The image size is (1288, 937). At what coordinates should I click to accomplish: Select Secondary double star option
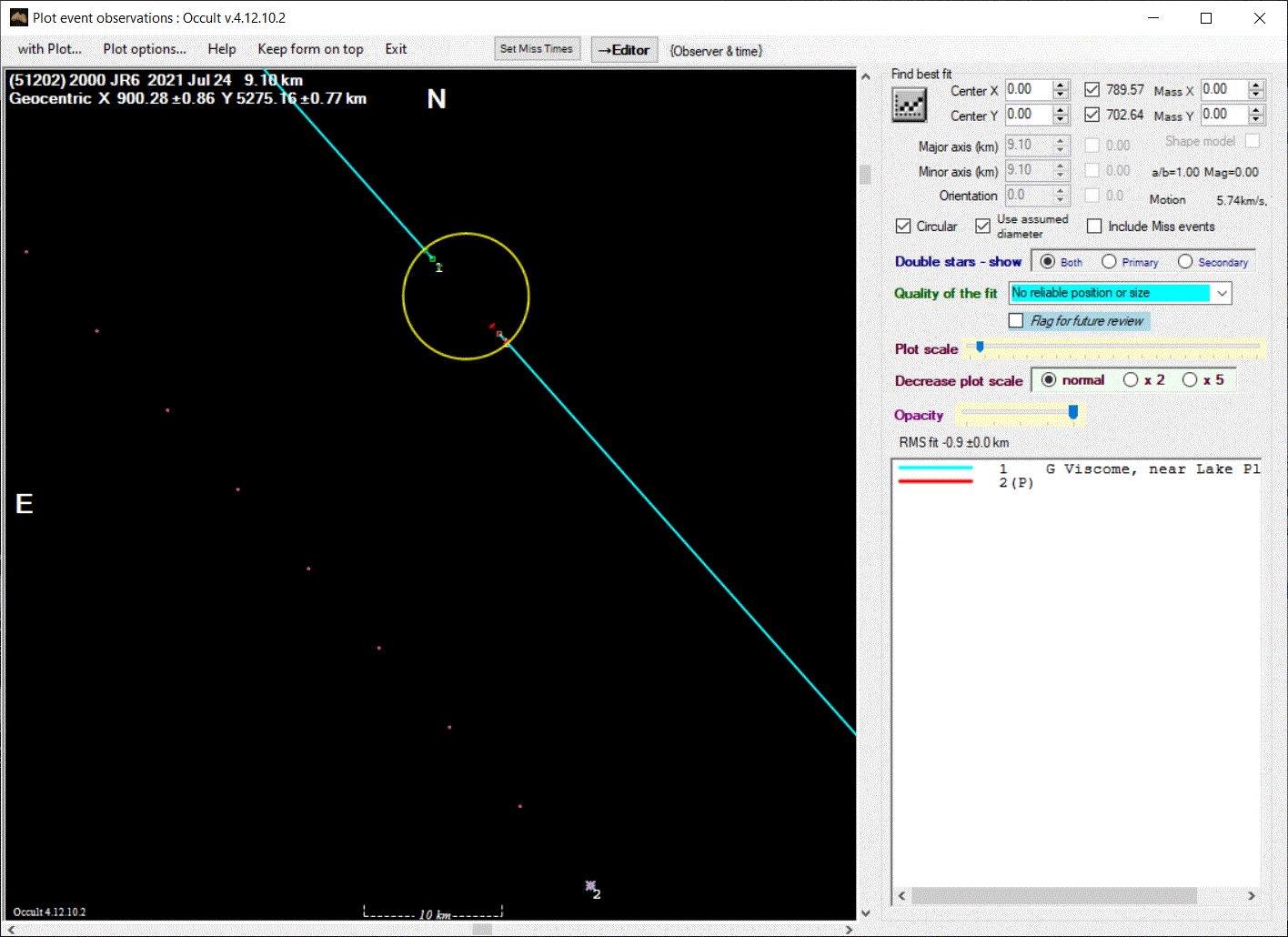pos(1185,262)
